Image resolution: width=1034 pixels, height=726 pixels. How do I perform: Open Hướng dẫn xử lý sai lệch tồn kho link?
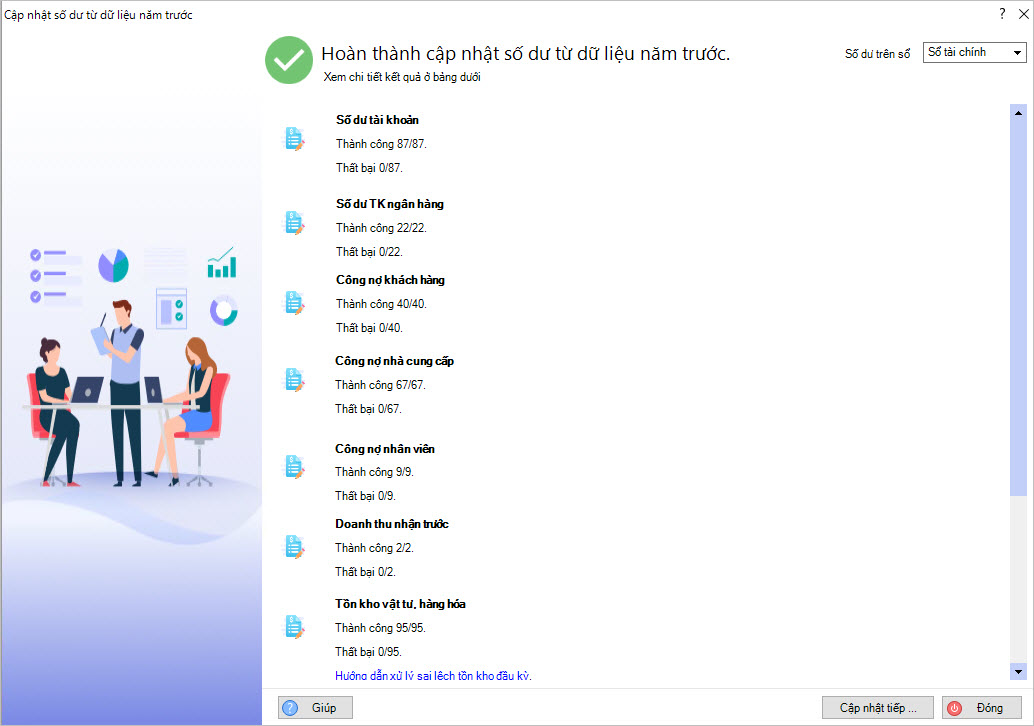point(433,676)
